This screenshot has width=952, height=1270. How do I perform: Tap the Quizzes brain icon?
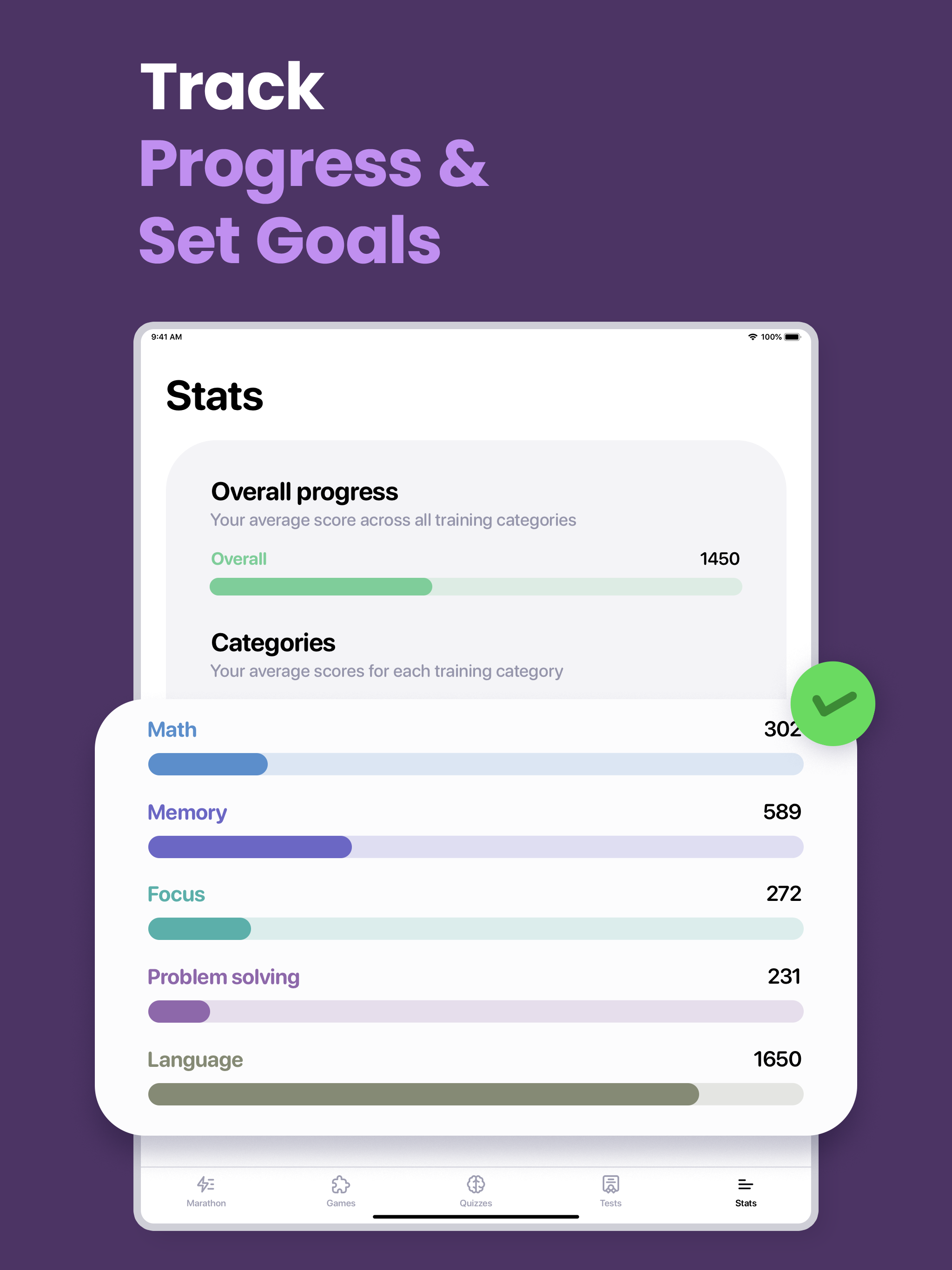coord(476,1184)
